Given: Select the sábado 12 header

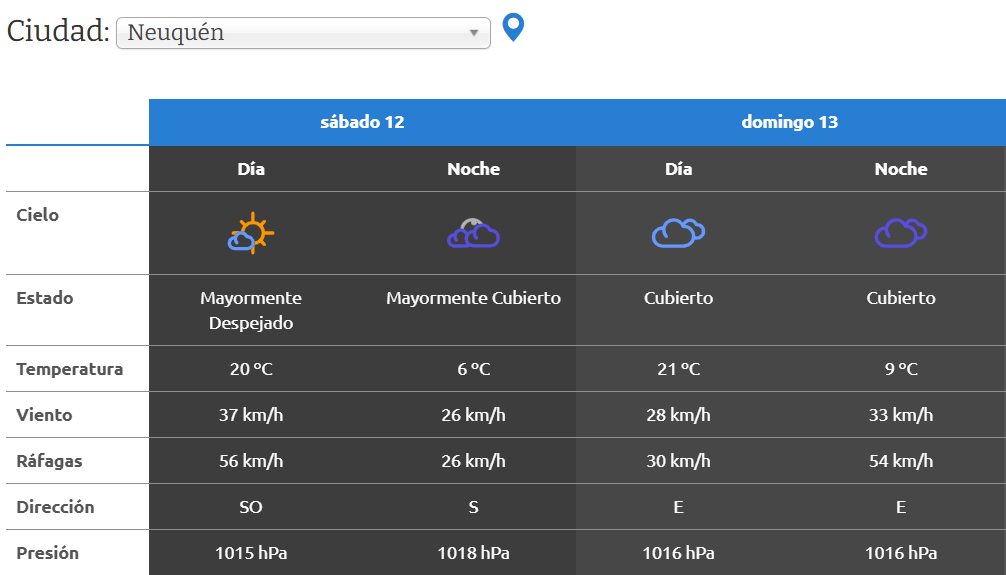Looking at the screenshot, I should (x=362, y=122).
